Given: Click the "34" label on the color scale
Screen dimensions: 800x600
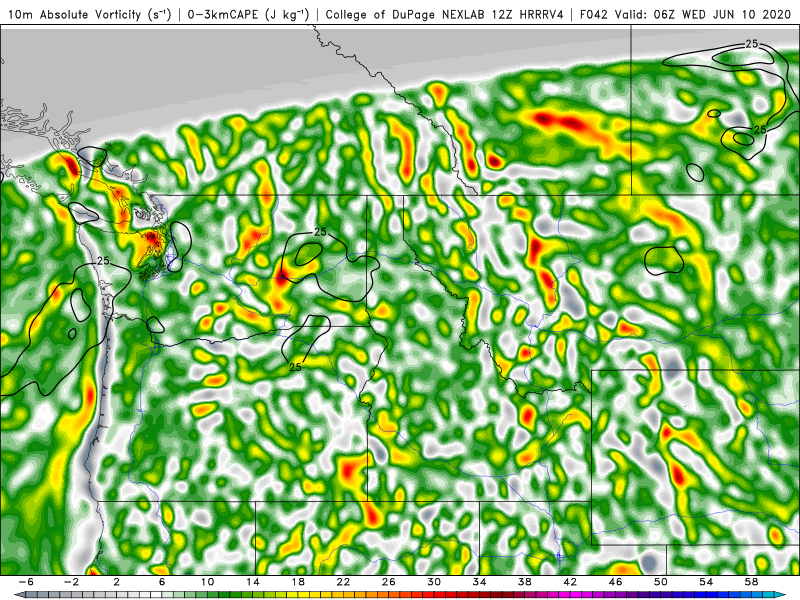Looking at the screenshot, I should 480,582.
